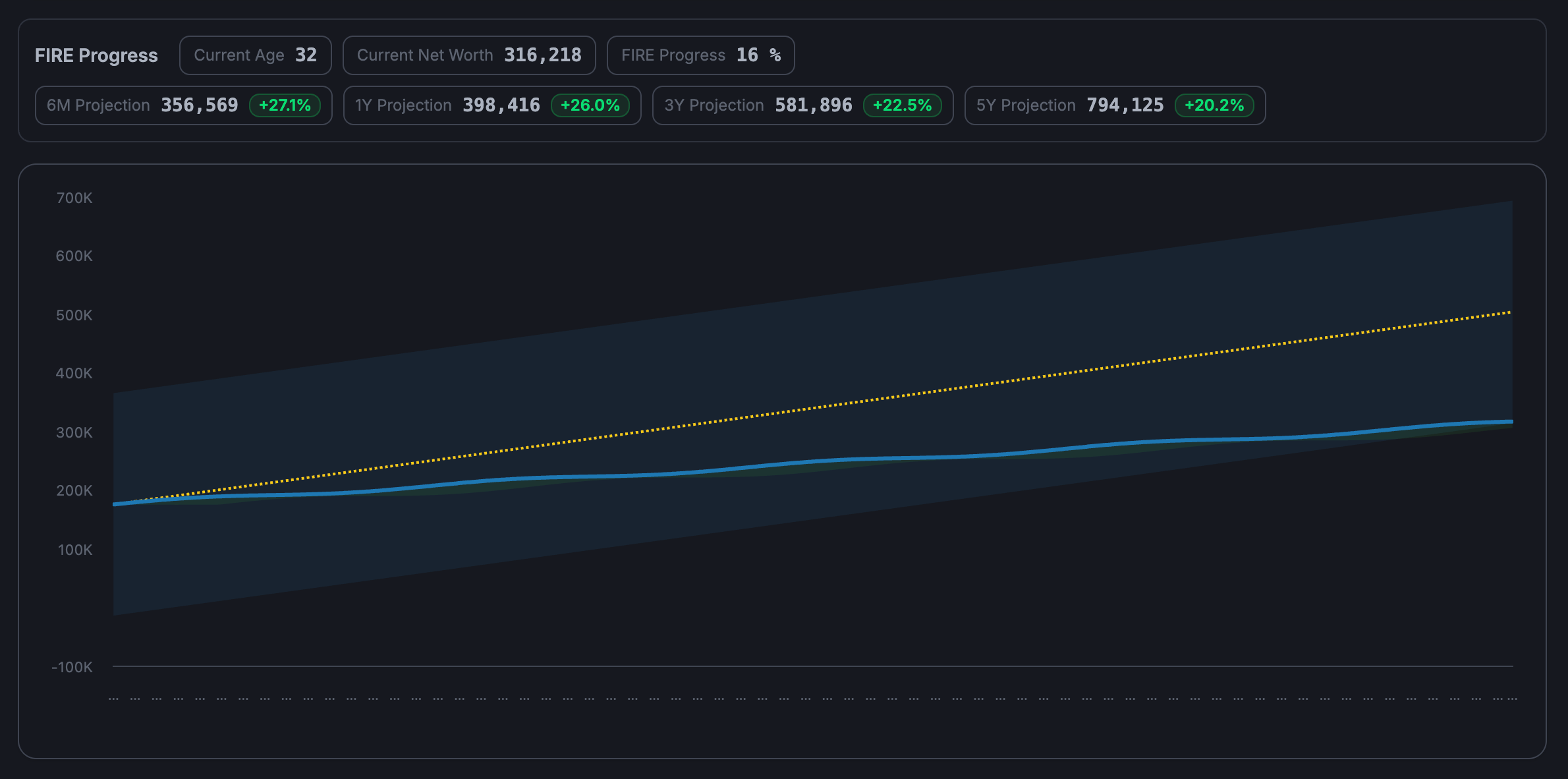
Task: Click the 300K y-axis label
Action: tap(74, 433)
